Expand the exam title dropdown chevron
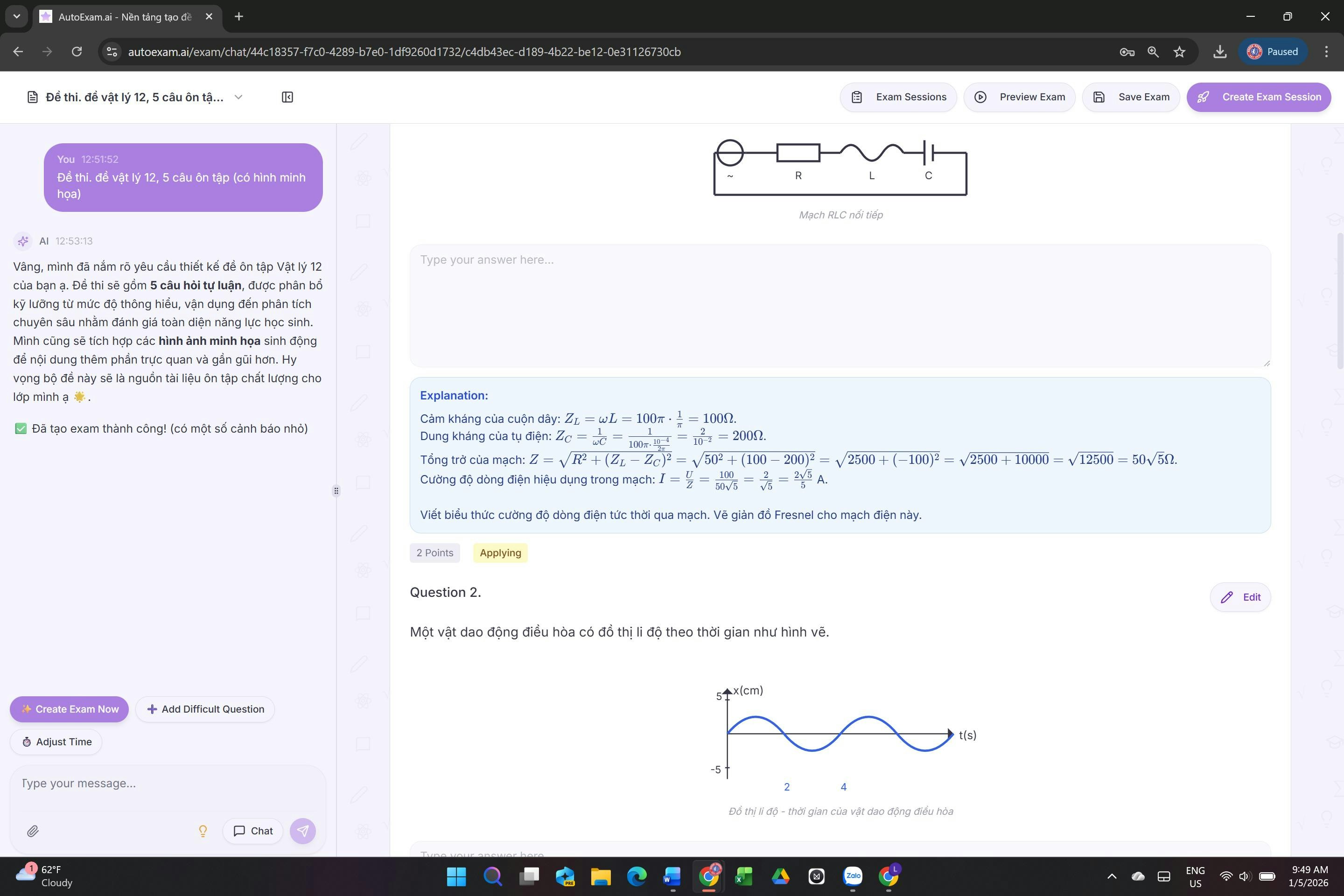This screenshot has width=1344, height=896. coord(238,97)
